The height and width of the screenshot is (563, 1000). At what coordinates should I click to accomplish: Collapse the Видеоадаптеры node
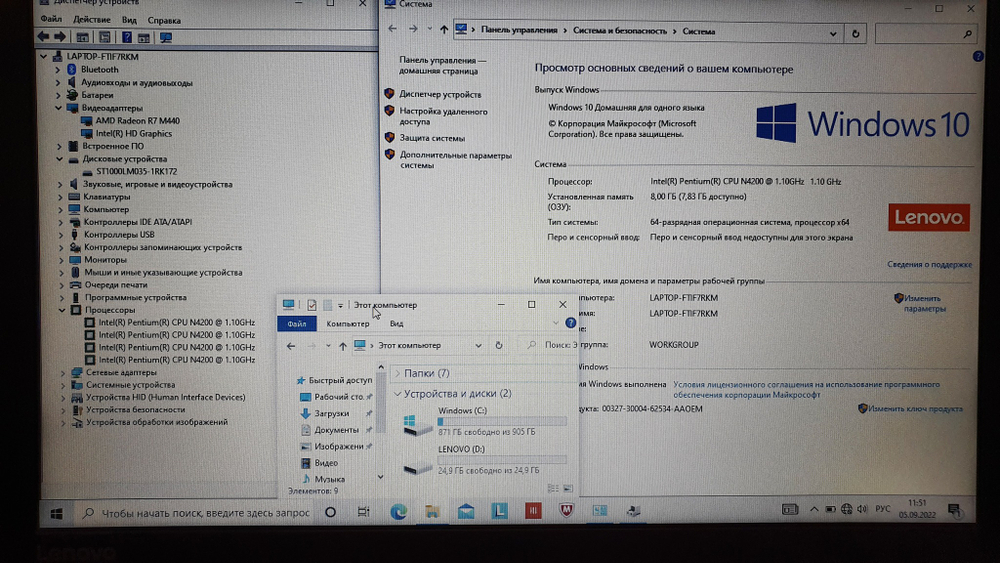pyautogui.click(x=59, y=108)
